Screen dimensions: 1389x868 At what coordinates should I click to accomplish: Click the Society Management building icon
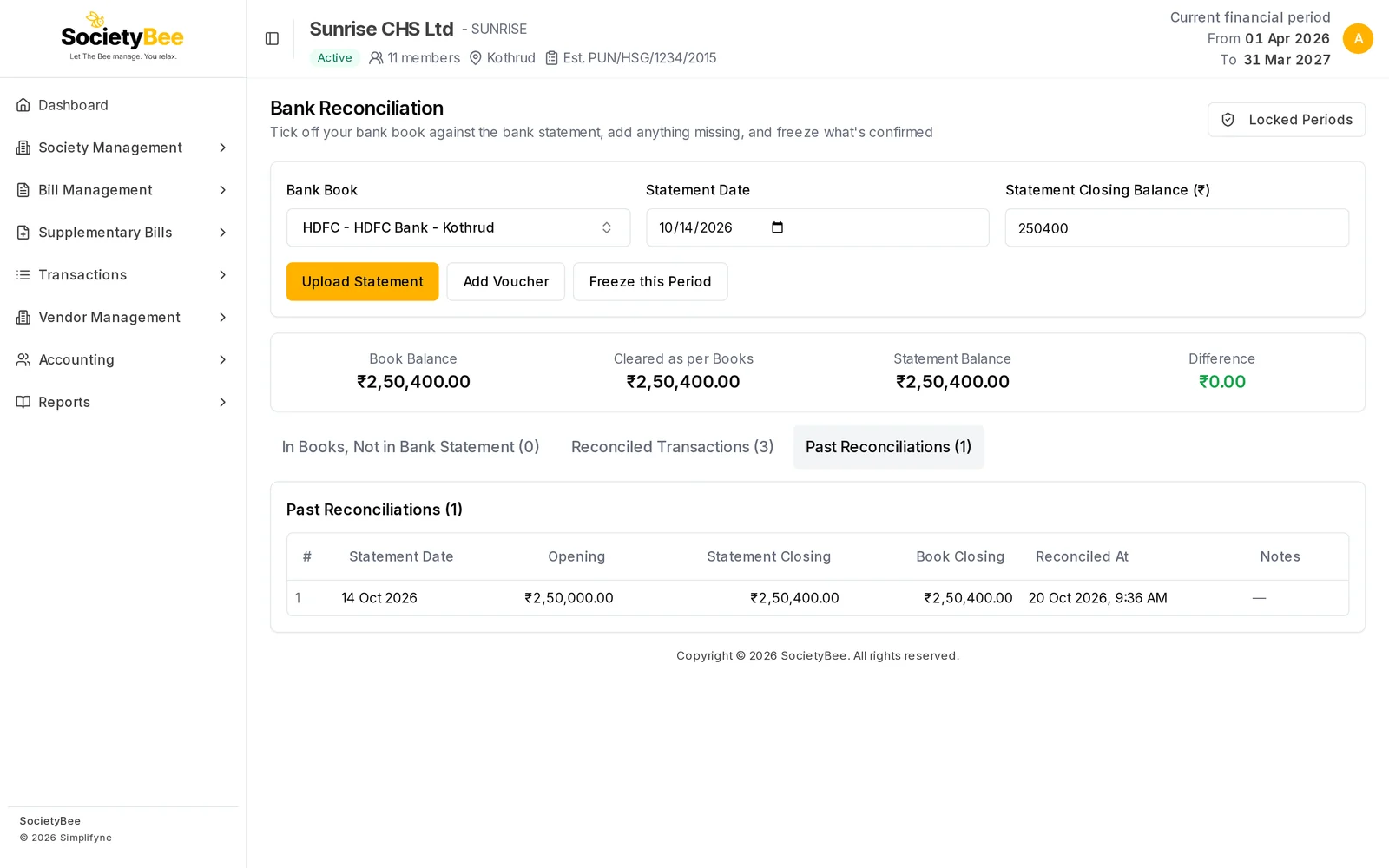tap(23, 148)
